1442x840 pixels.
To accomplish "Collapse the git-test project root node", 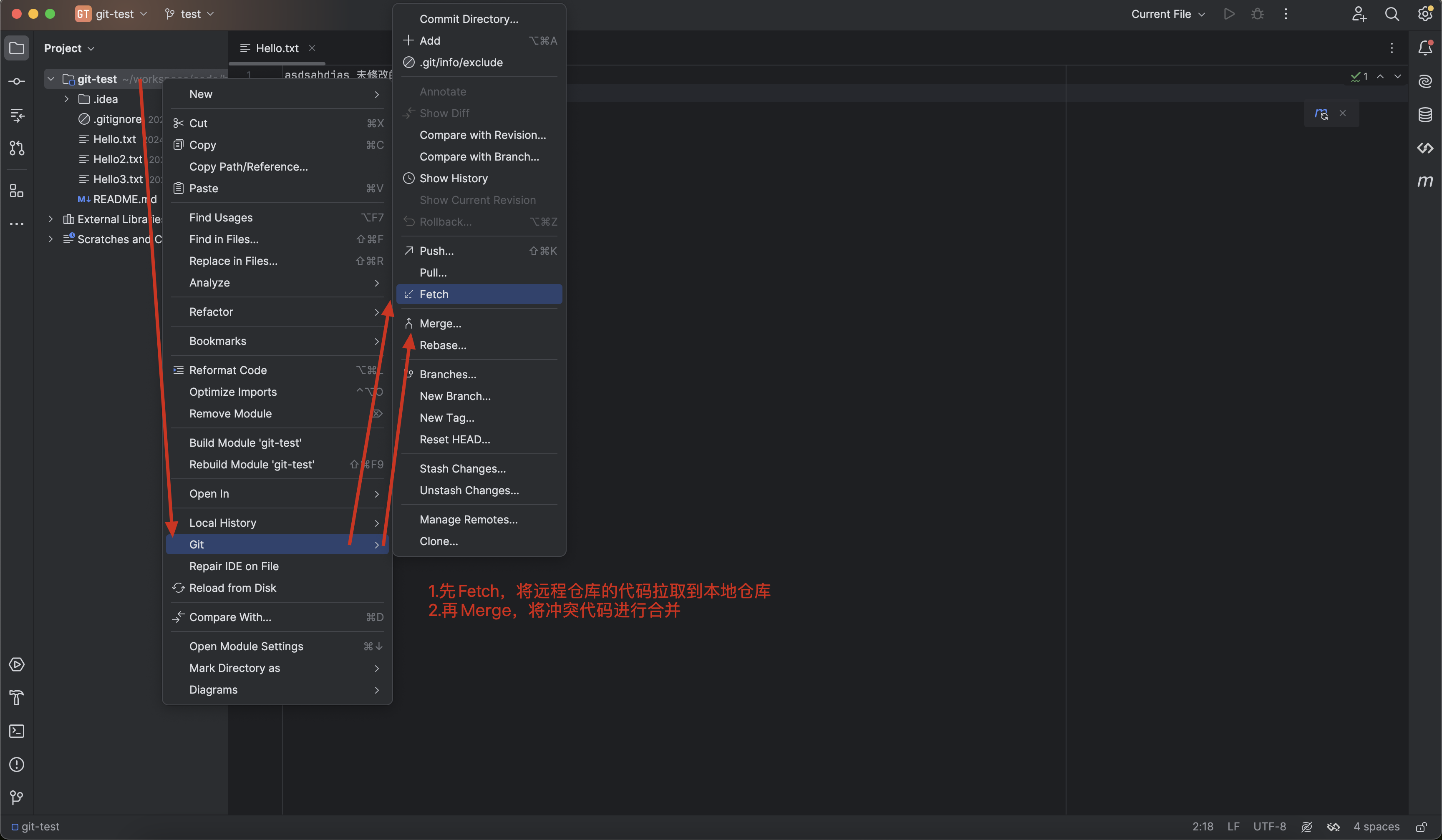I will tap(50, 78).
